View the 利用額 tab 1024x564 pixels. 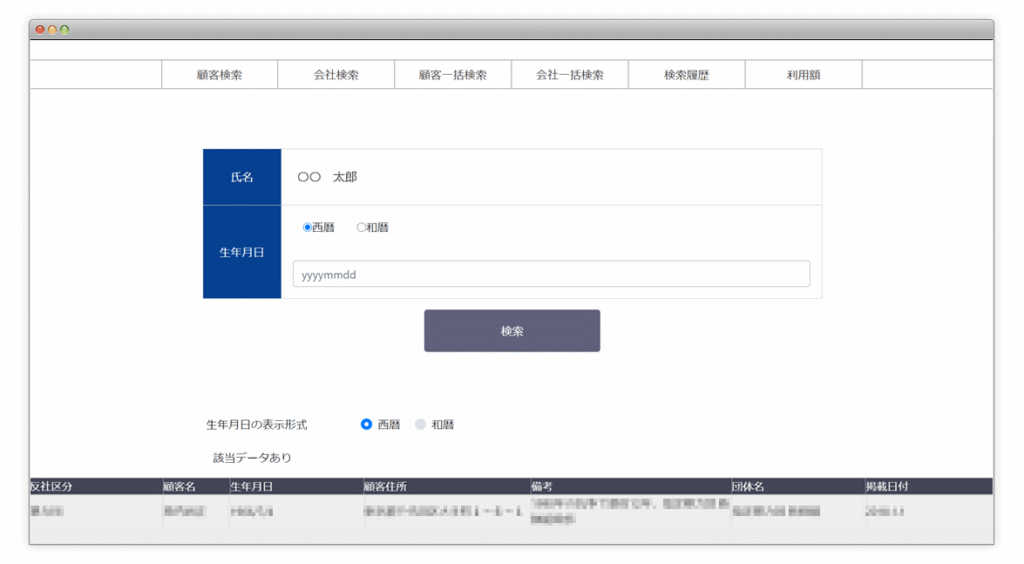tap(803, 75)
